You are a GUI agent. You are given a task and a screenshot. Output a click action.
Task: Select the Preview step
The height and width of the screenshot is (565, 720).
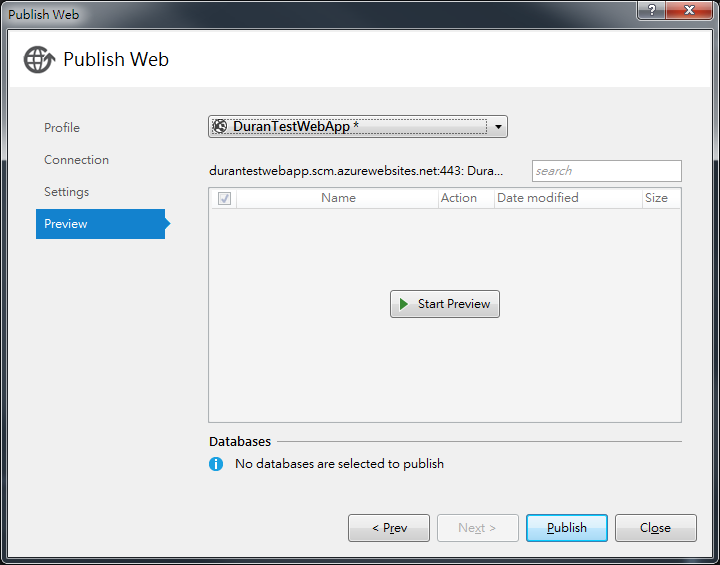coord(101,224)
